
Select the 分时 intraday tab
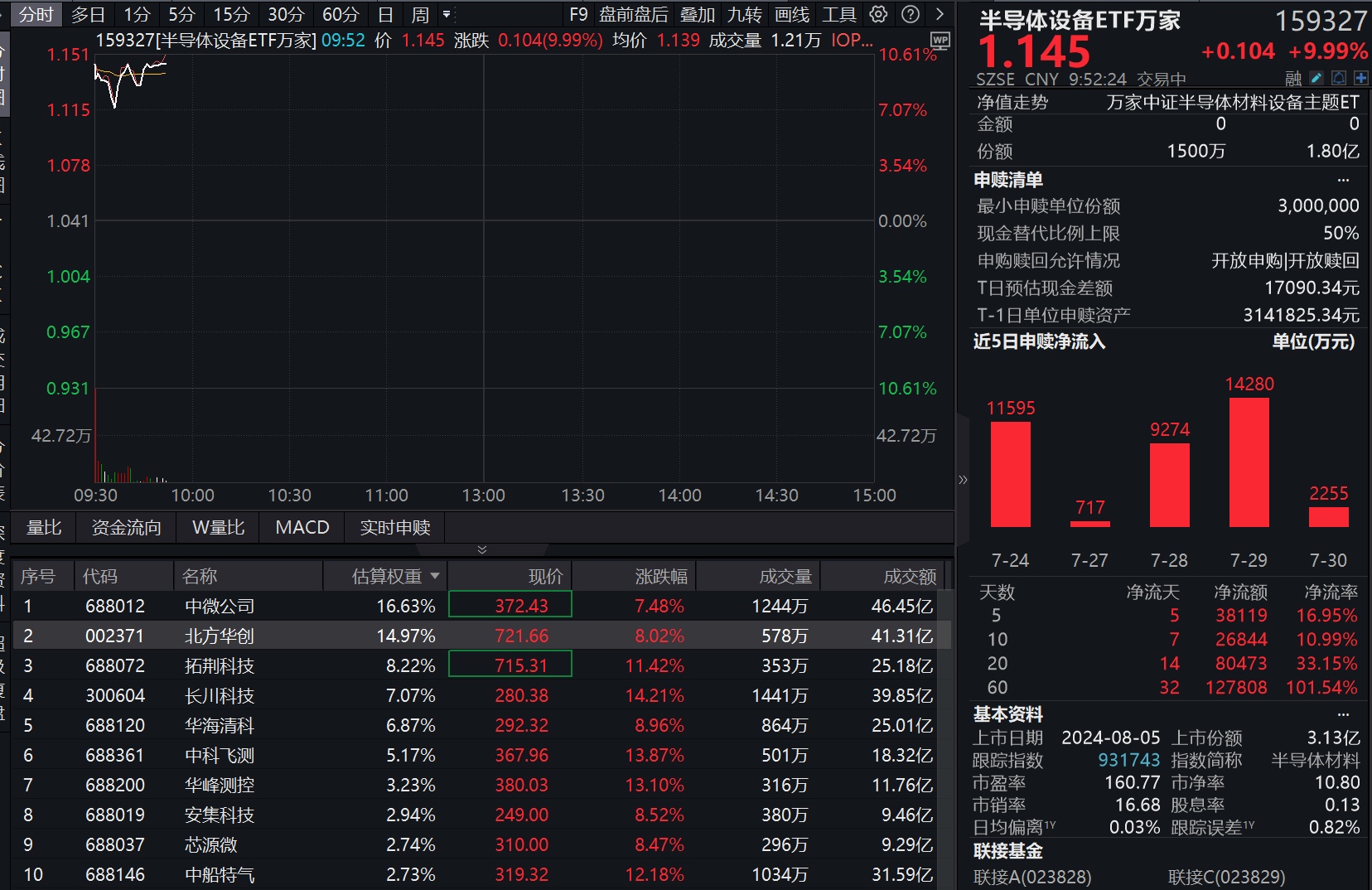coord(36,14)
